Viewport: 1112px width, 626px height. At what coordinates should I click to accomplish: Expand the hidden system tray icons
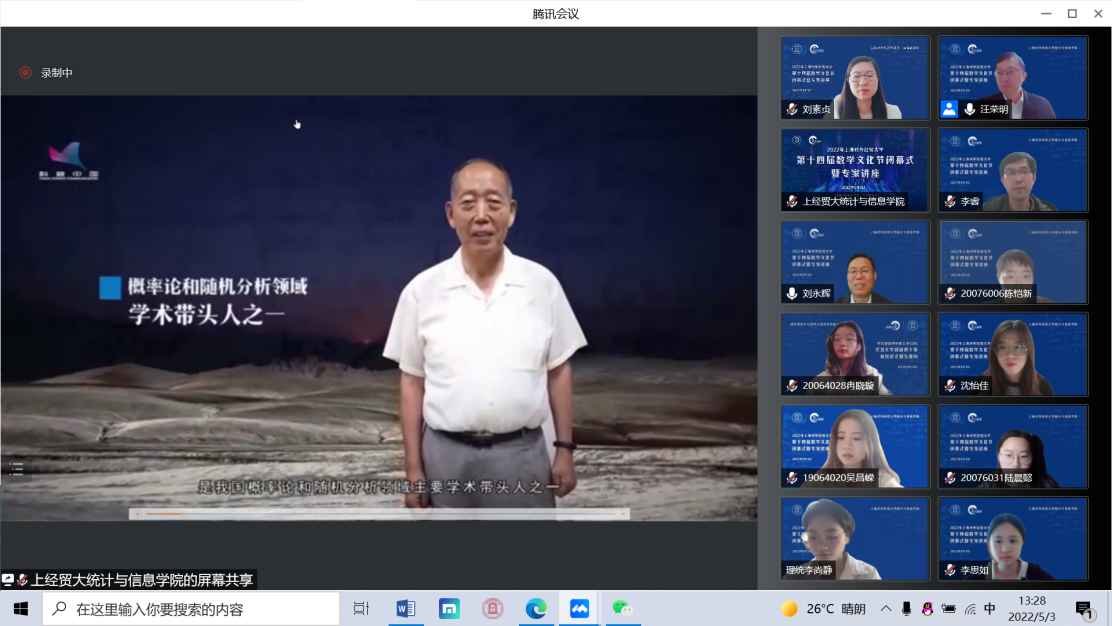point(885,608)
